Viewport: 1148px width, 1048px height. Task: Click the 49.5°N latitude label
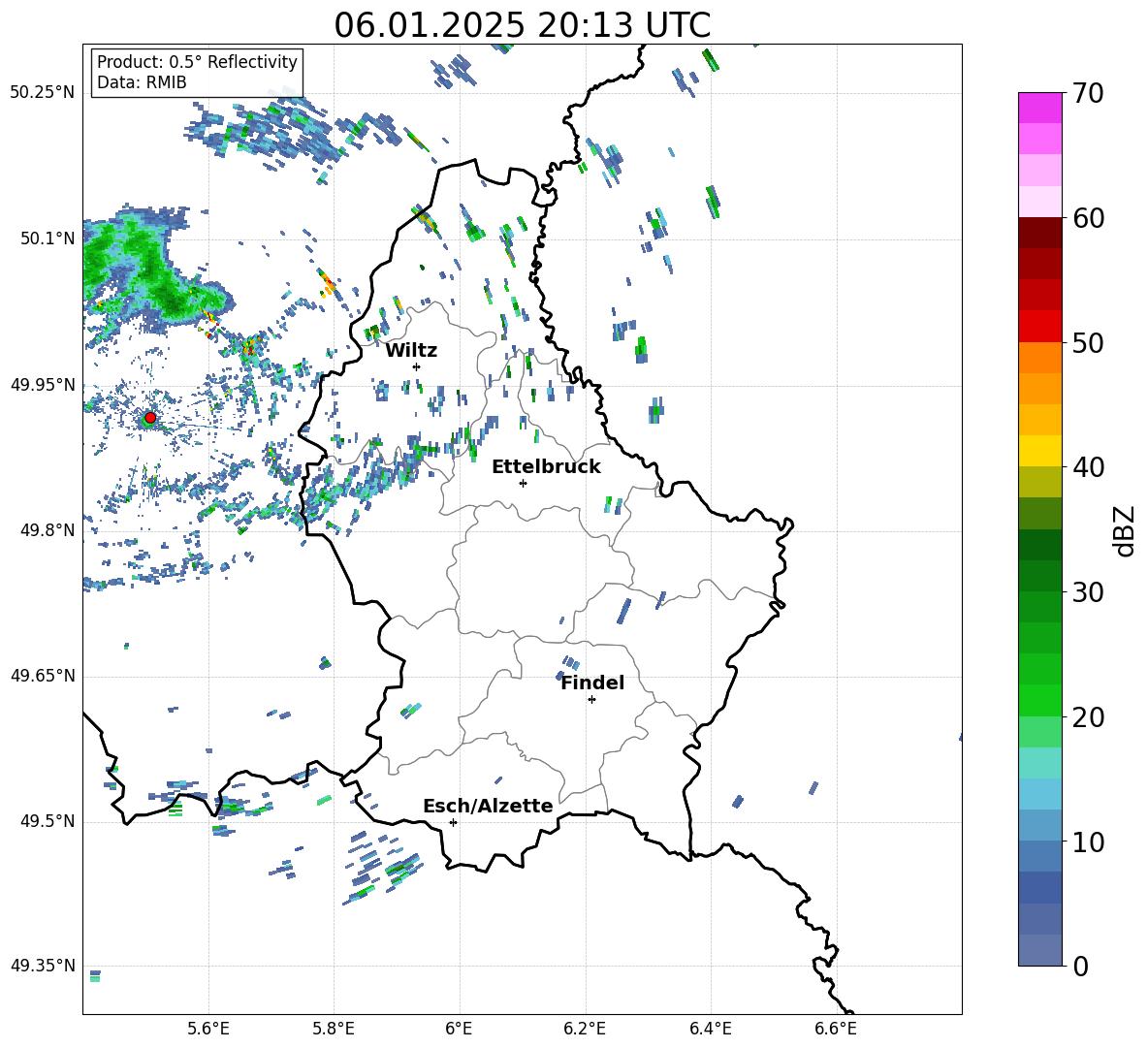click(x=48, y=822)
